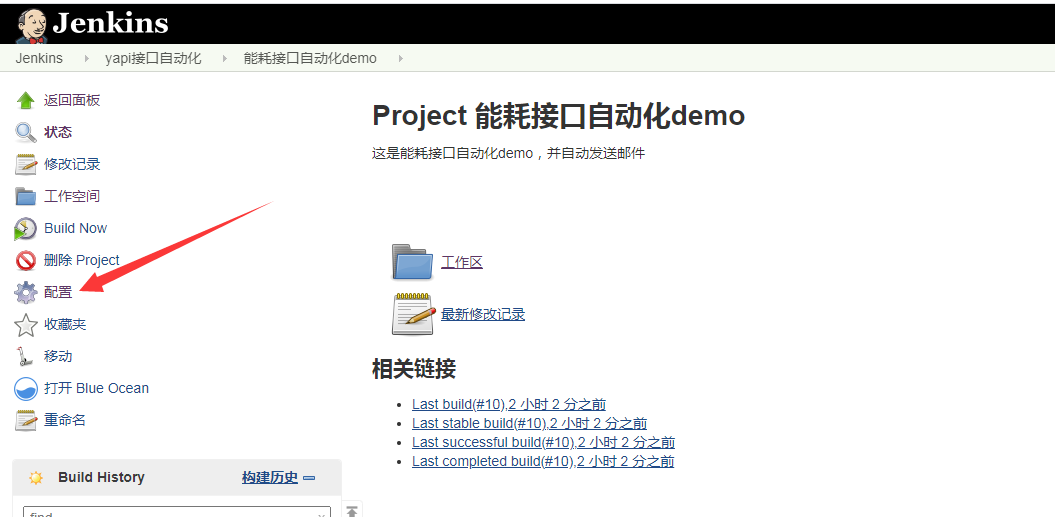Click the up-arrow icon beside the build search box

353,510
